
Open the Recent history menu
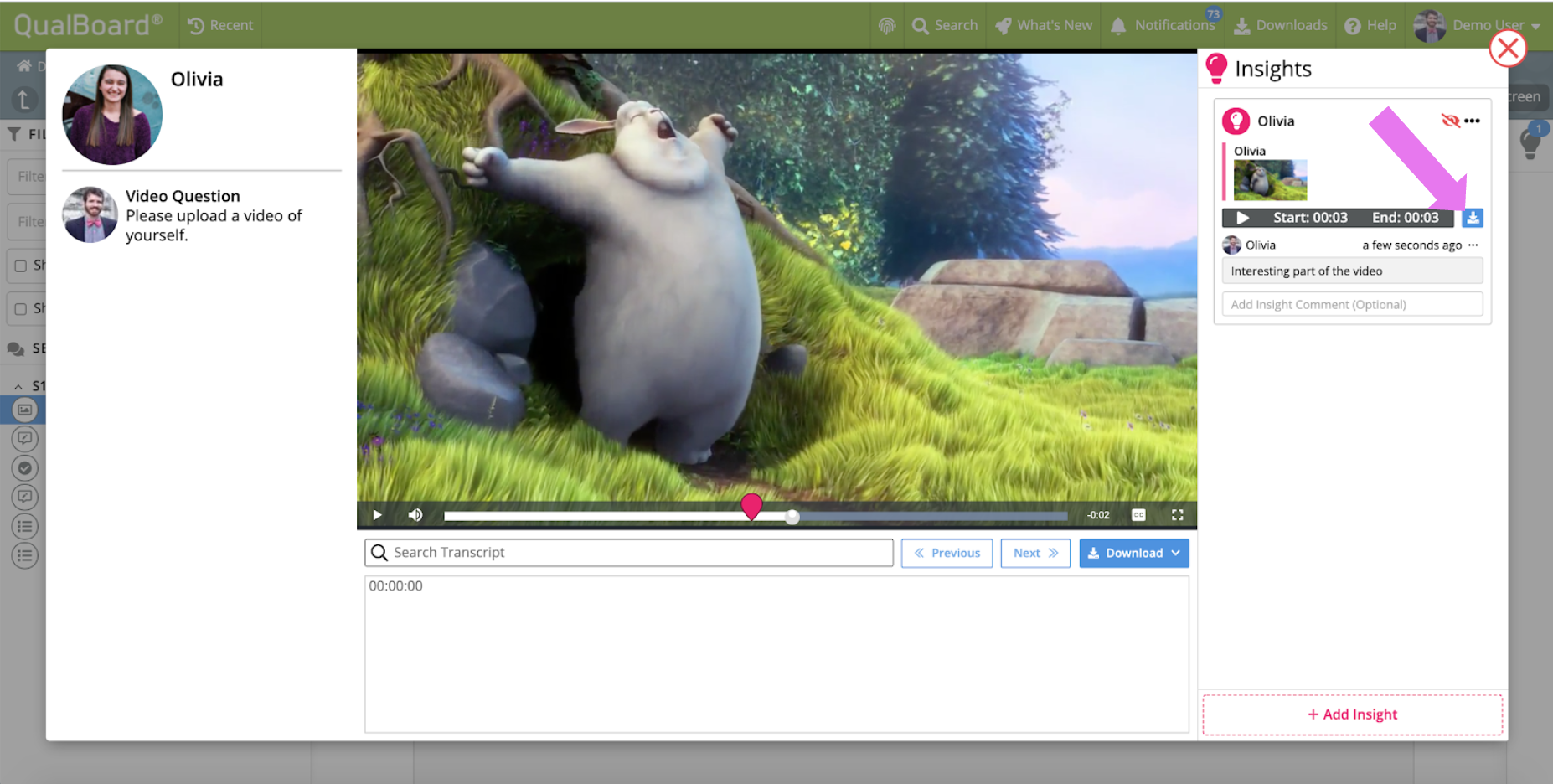220,25
